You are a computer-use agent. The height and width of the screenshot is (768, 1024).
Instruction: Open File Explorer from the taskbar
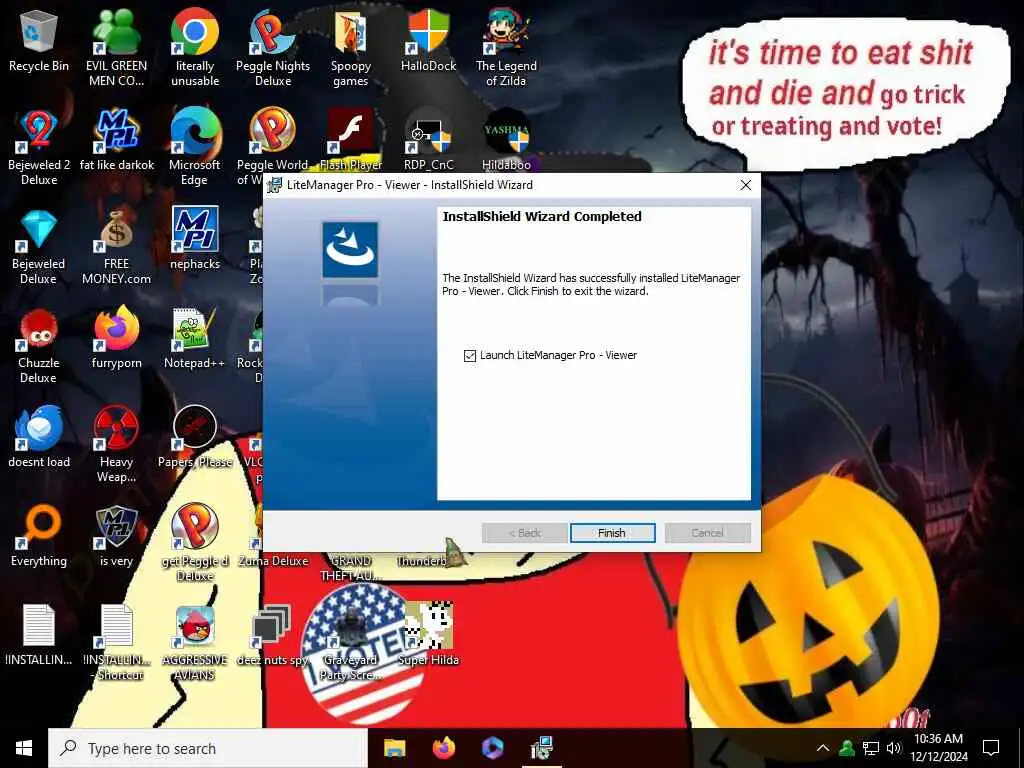pos(394,748)
